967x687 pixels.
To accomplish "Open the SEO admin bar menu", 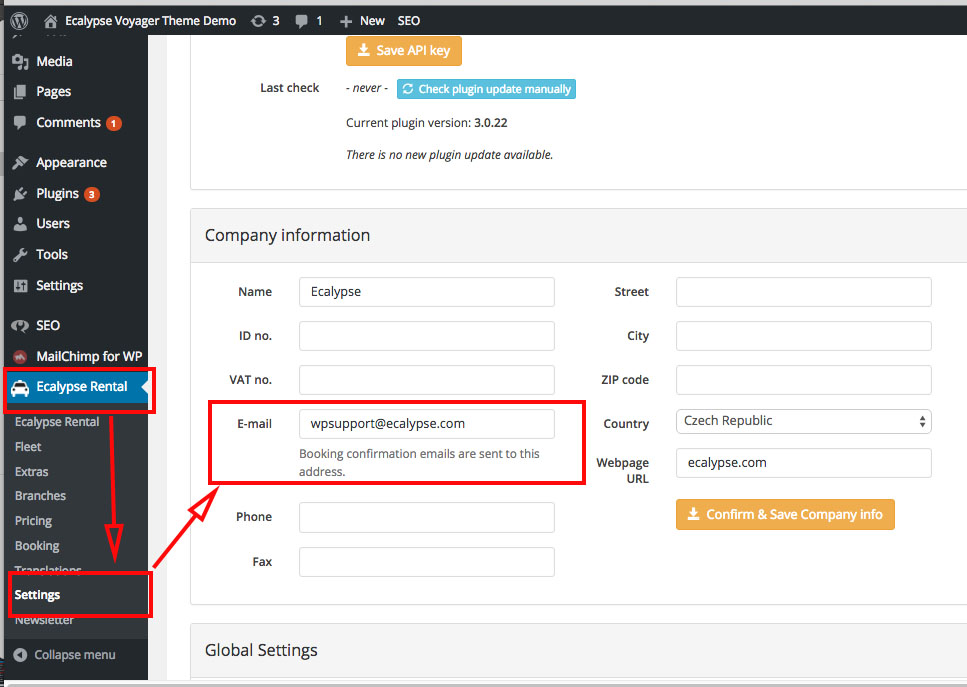I will click(409, 21).
